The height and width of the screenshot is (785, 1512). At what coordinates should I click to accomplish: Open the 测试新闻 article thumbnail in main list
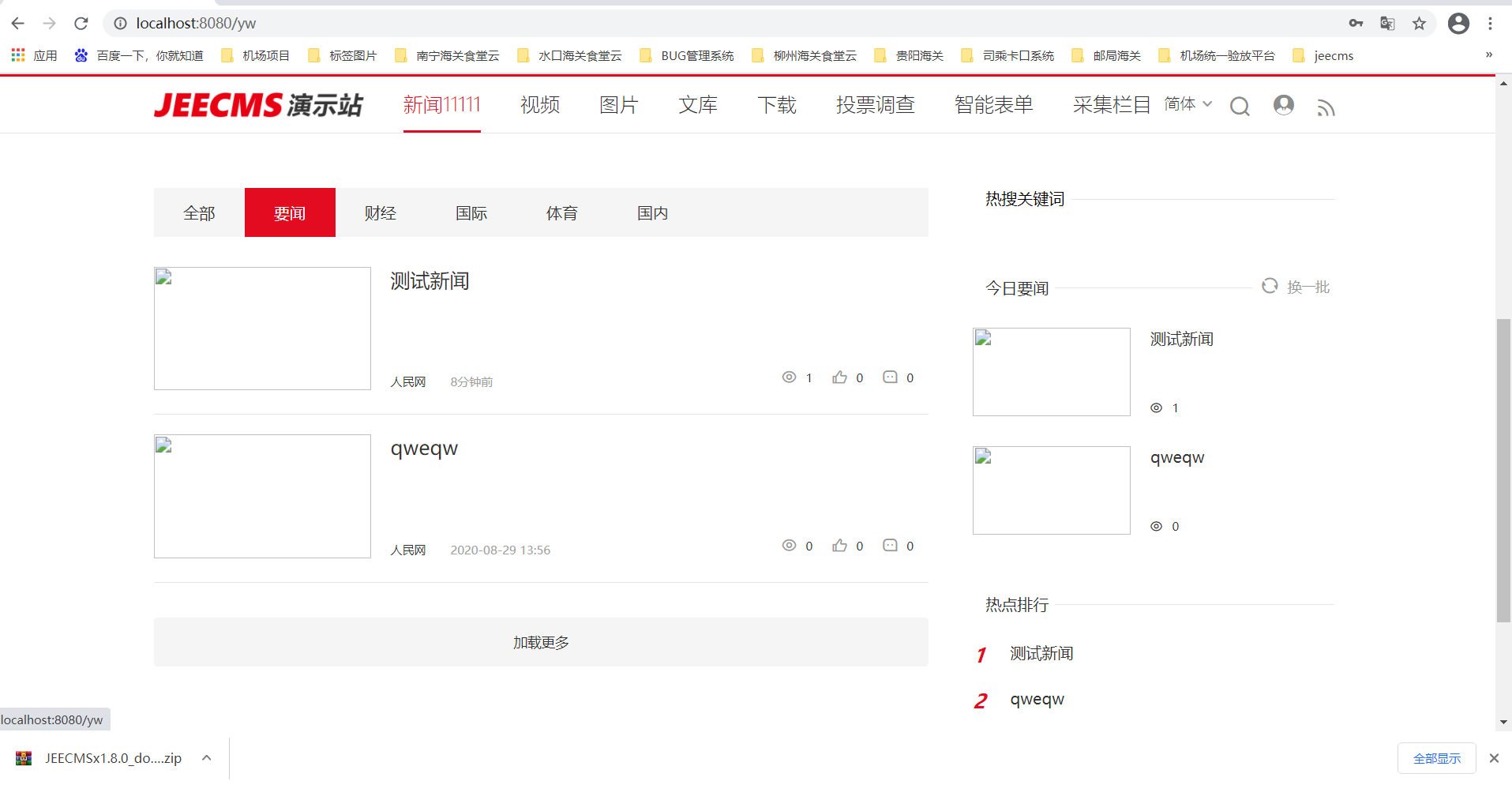coord(262,329)
